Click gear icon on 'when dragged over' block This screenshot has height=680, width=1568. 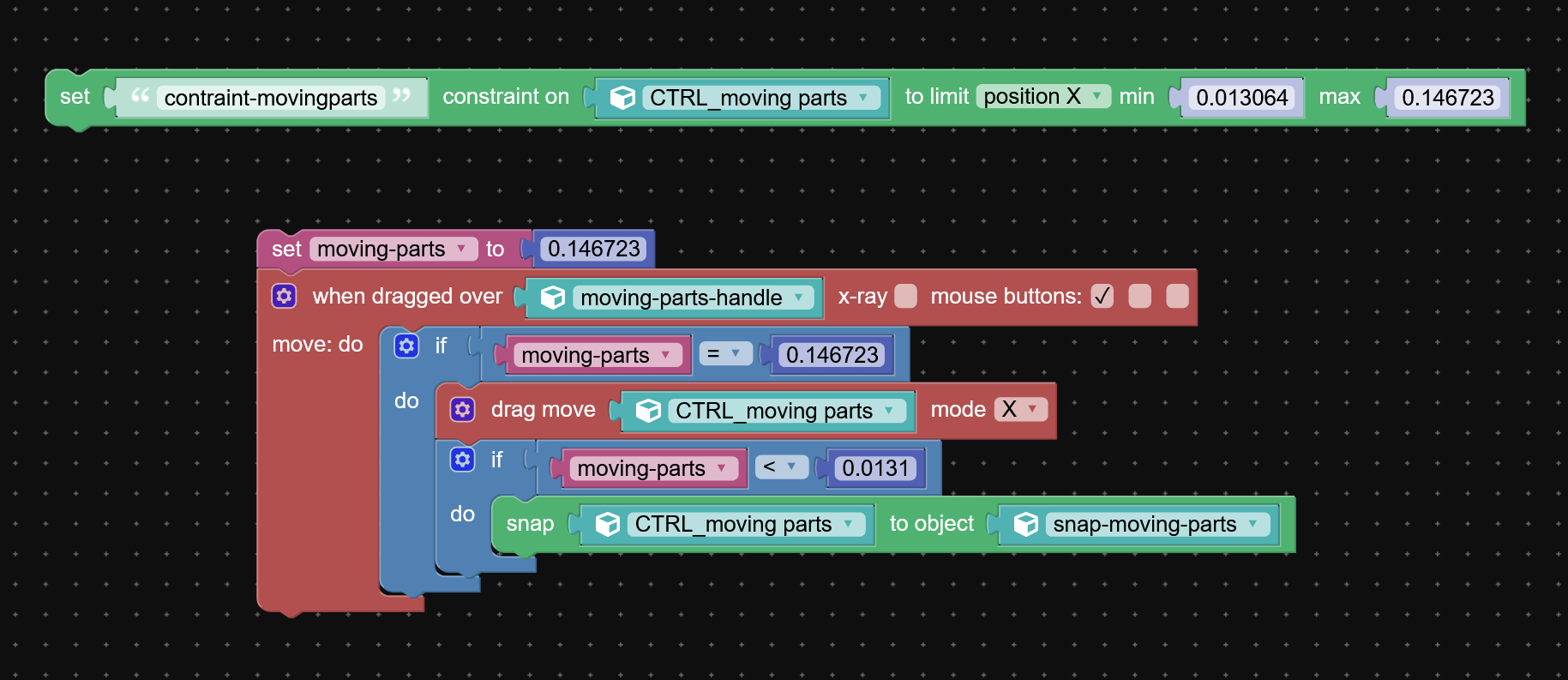(284, 296)
